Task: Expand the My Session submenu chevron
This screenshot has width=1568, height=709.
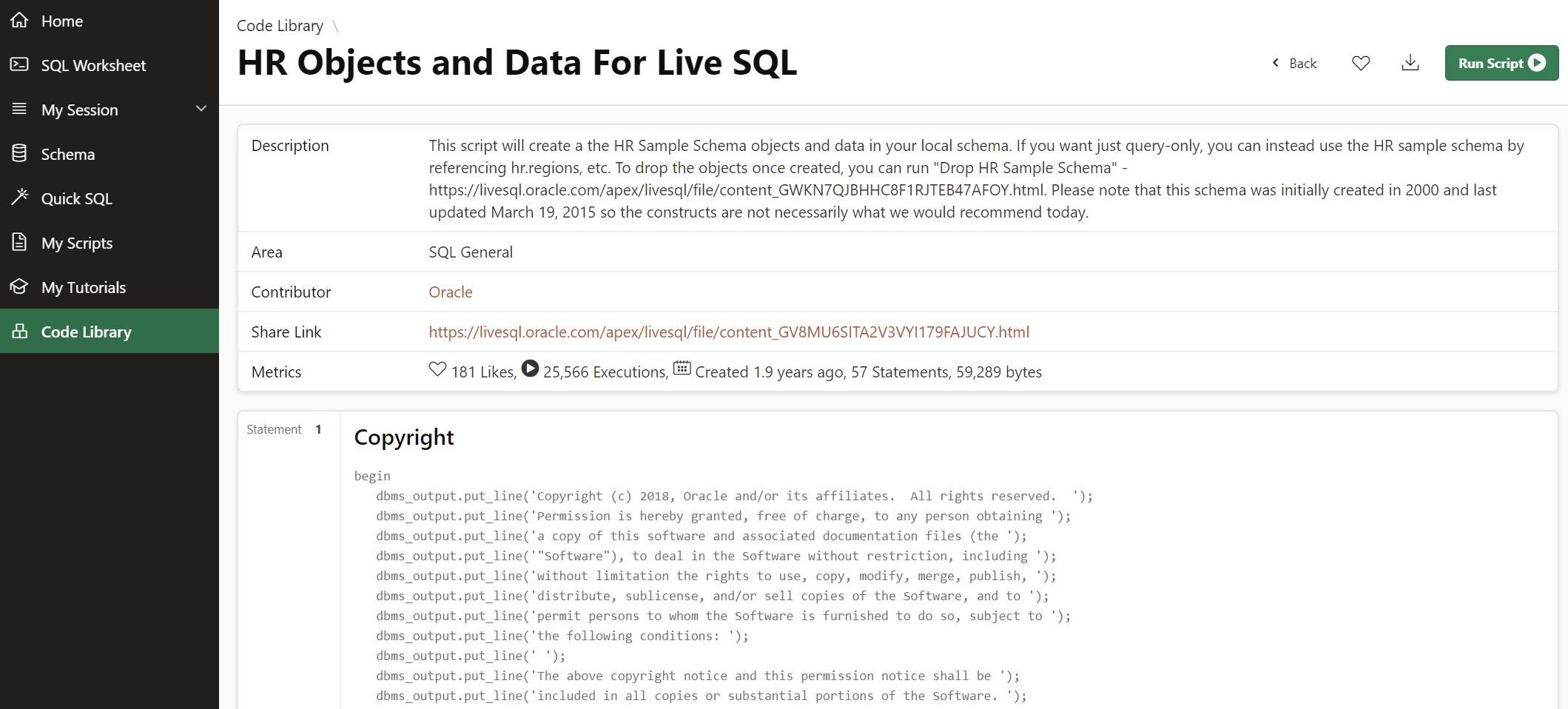Action: (x=201, y=109)
